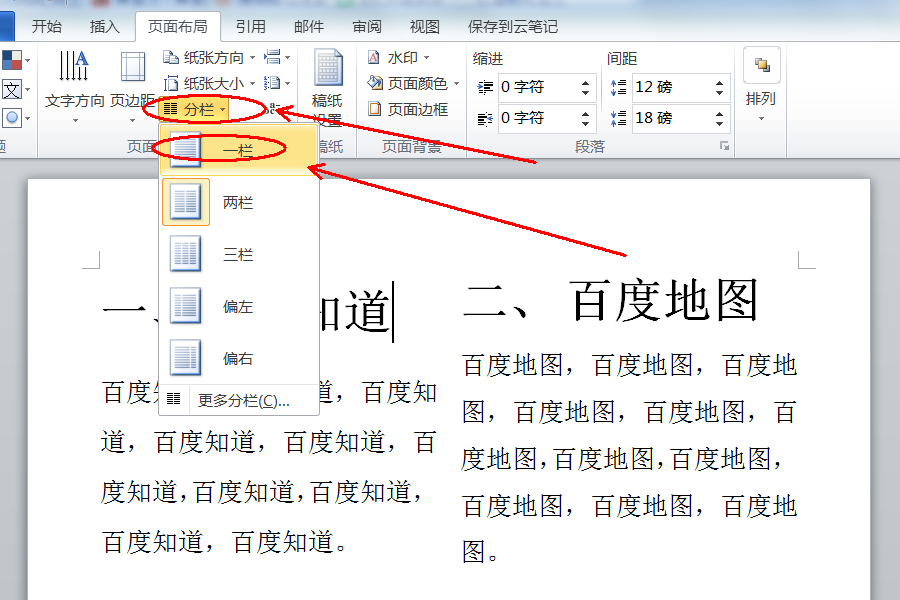Click the 页边距 margins icon
The height and width of the screenshot is (600, 900).
[133, 66]
